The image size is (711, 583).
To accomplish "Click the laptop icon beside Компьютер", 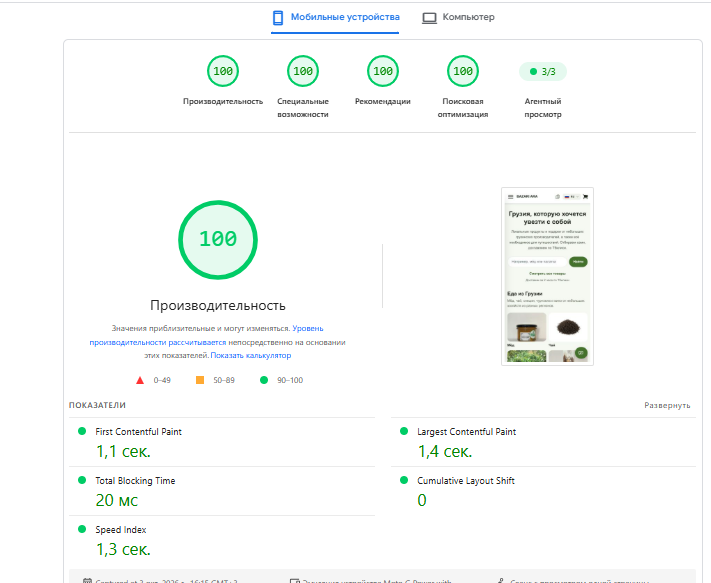I will (429, 18).
